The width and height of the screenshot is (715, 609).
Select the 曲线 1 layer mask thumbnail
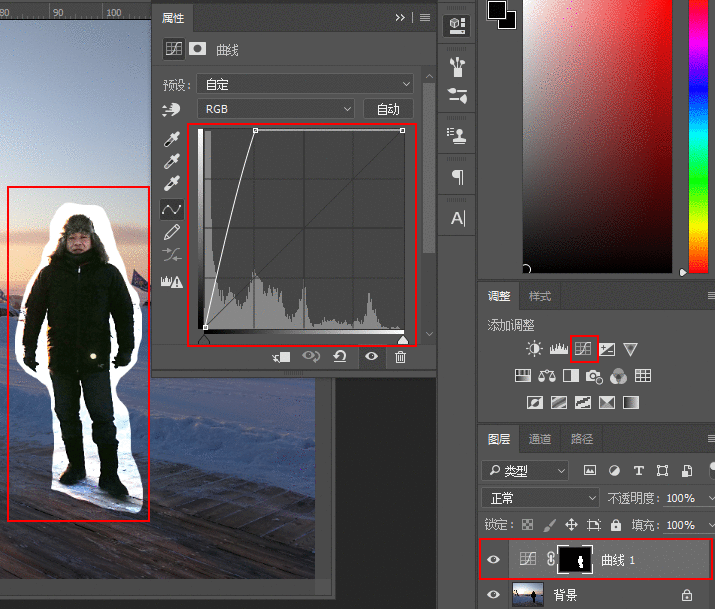click(x=576, y=561)
